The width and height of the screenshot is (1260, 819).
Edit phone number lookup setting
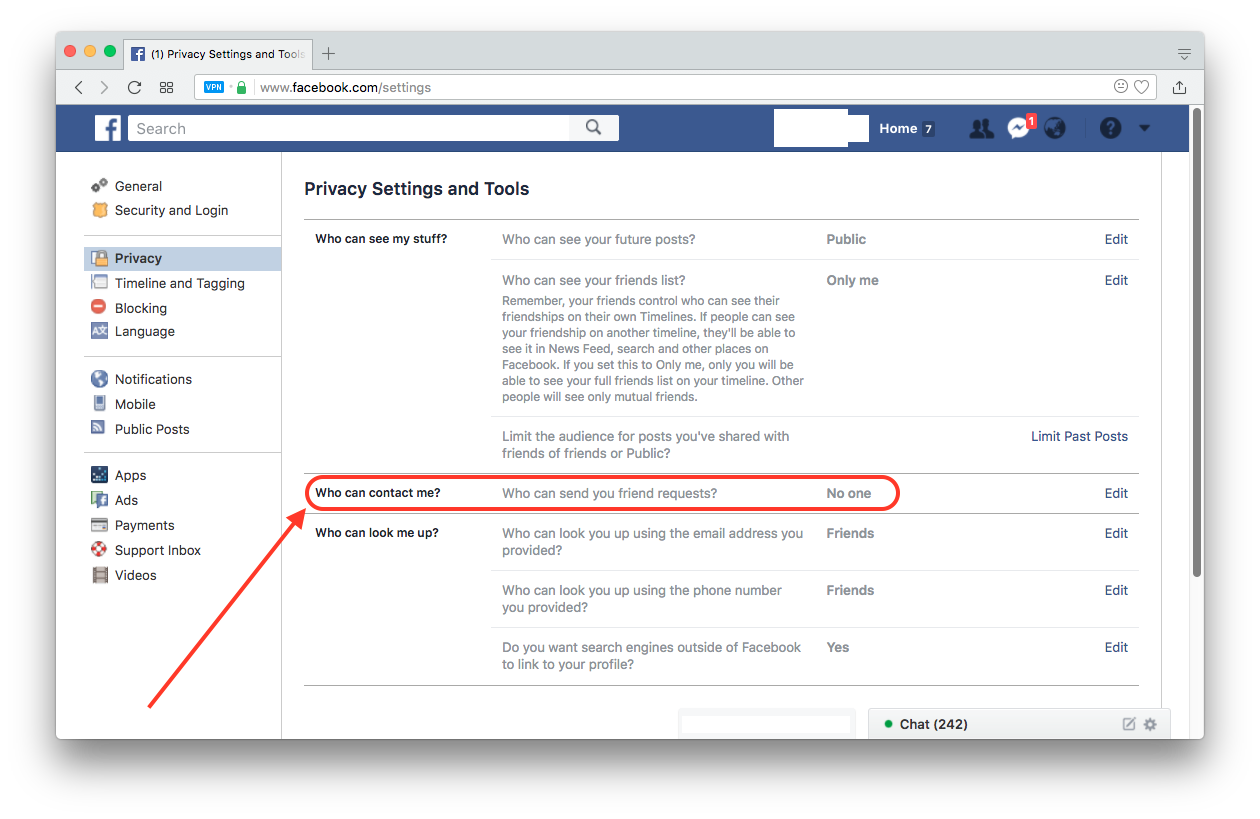pos(1116,590)
